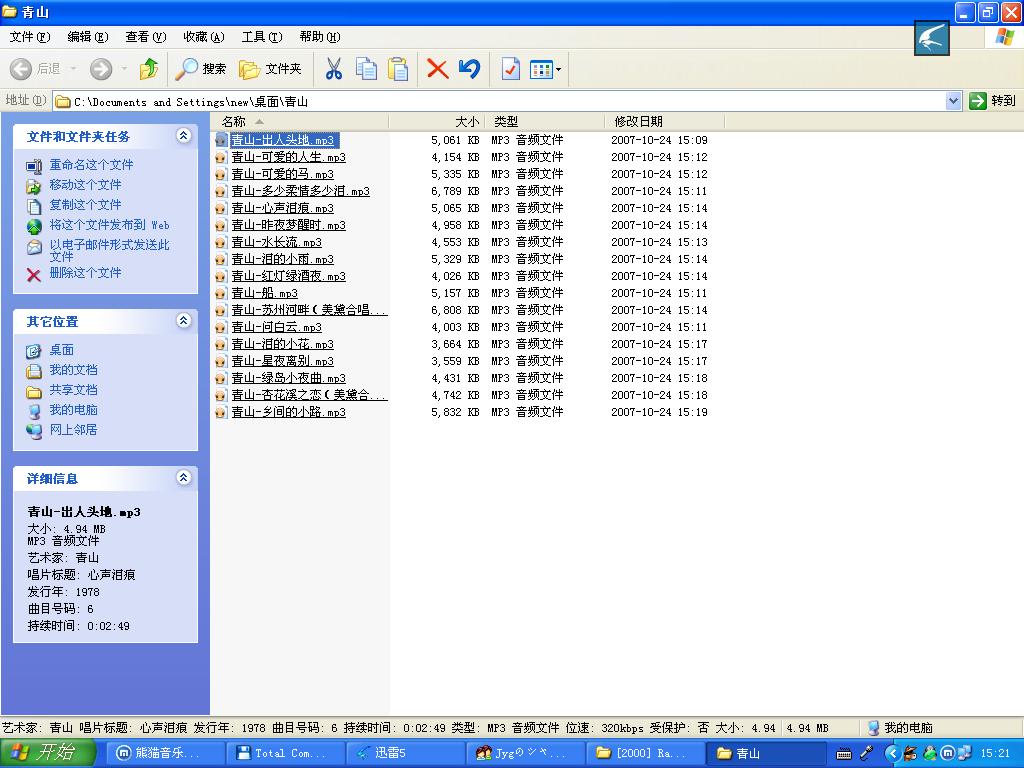Viewport: 1024px width, 768px height.
Task: Click the Back navigation arrow
Action: (22, 69)
